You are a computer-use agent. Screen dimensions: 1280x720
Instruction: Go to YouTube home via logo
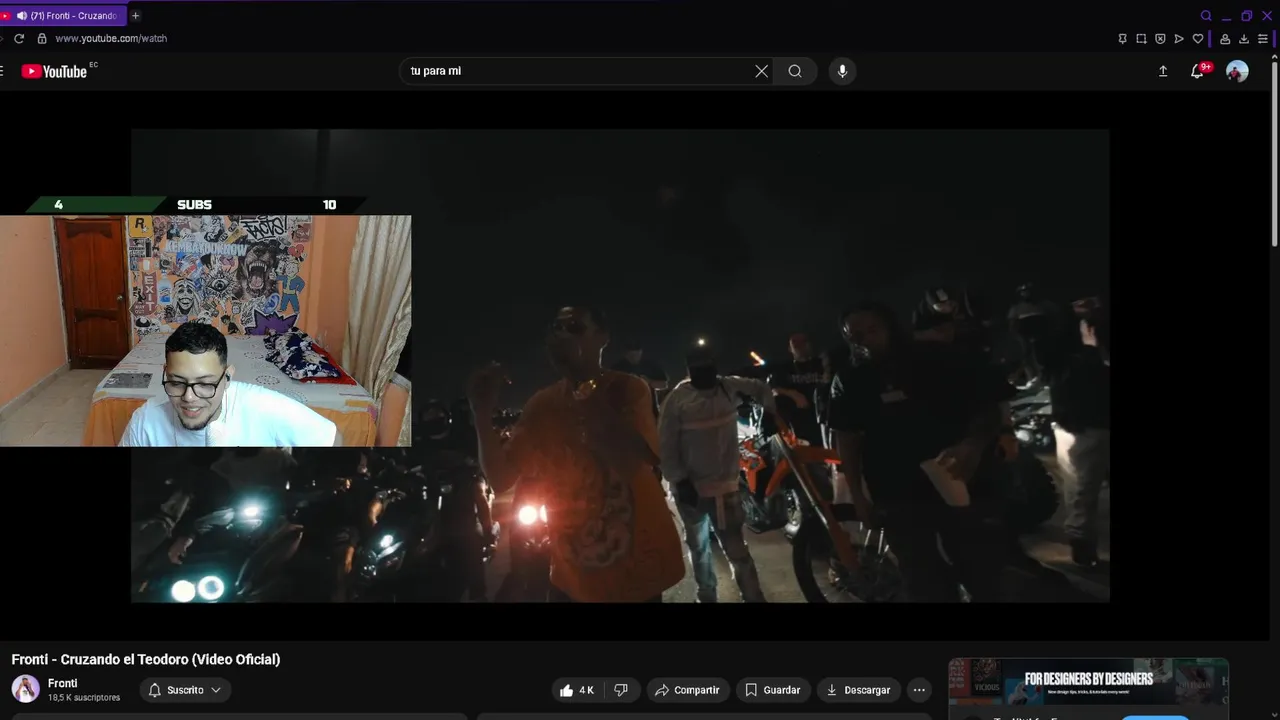coord(55,71)
